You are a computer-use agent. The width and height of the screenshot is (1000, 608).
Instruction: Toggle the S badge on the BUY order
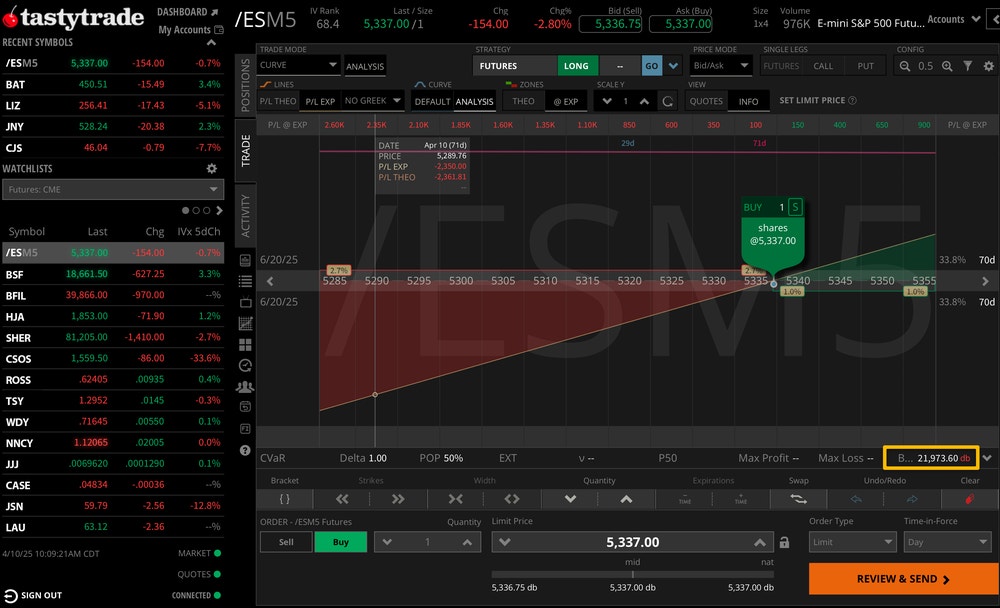(795, 207)
